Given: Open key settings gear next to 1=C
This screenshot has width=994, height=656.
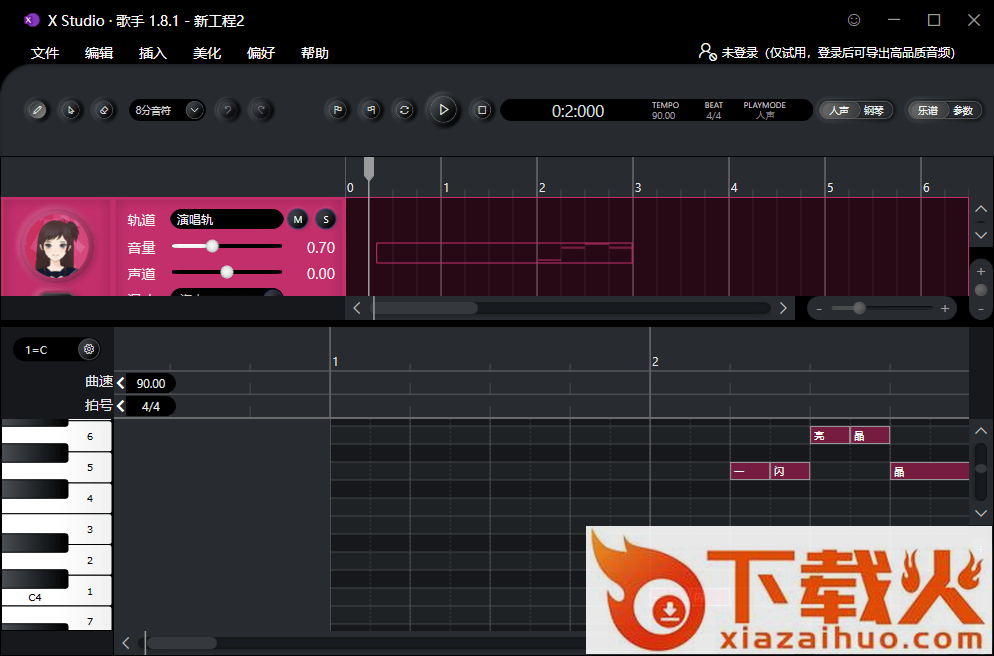Looking at the screenshot, I should click(89, 349).
